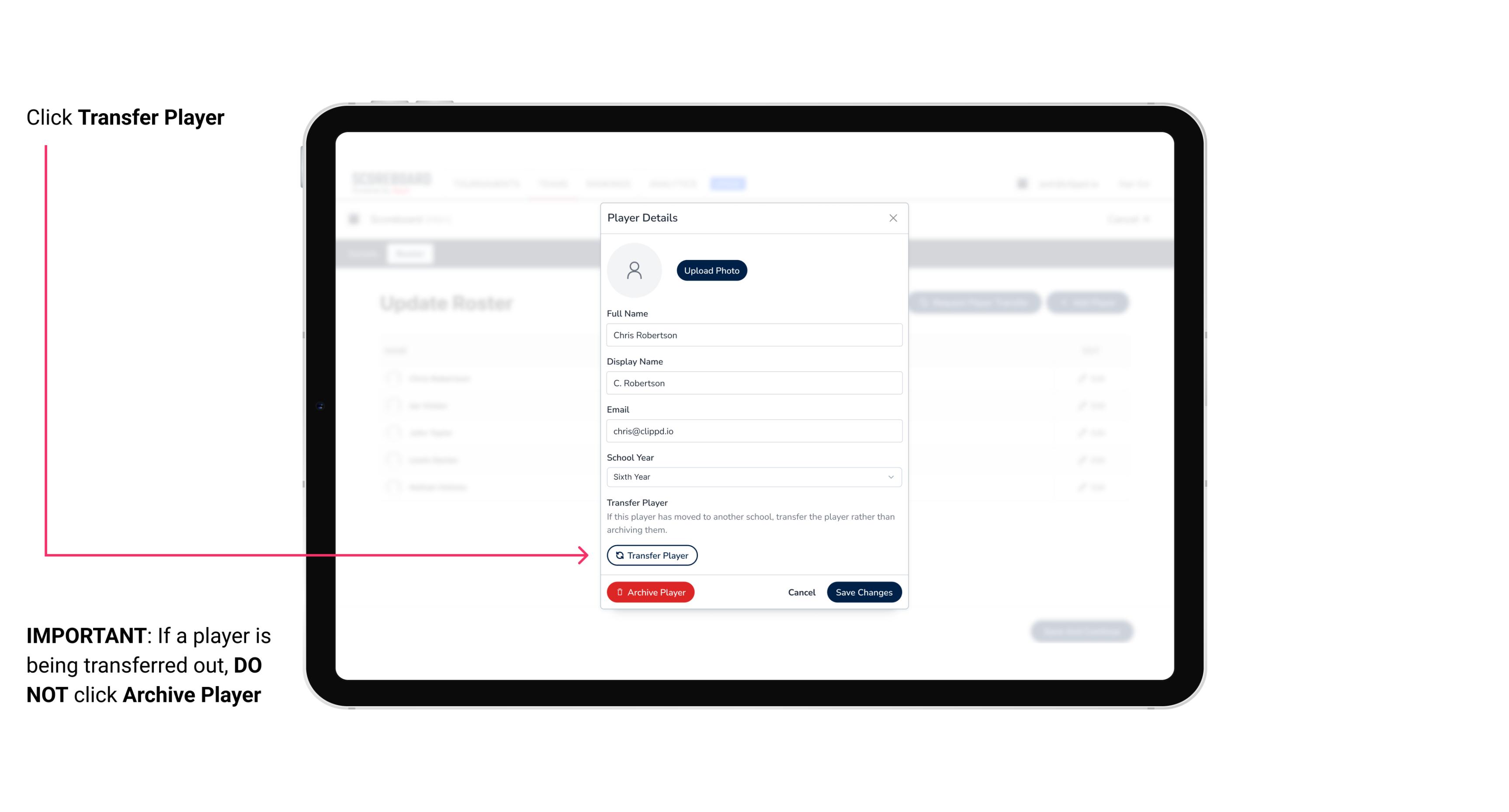Click the Display Name input field

pos(753,383)
